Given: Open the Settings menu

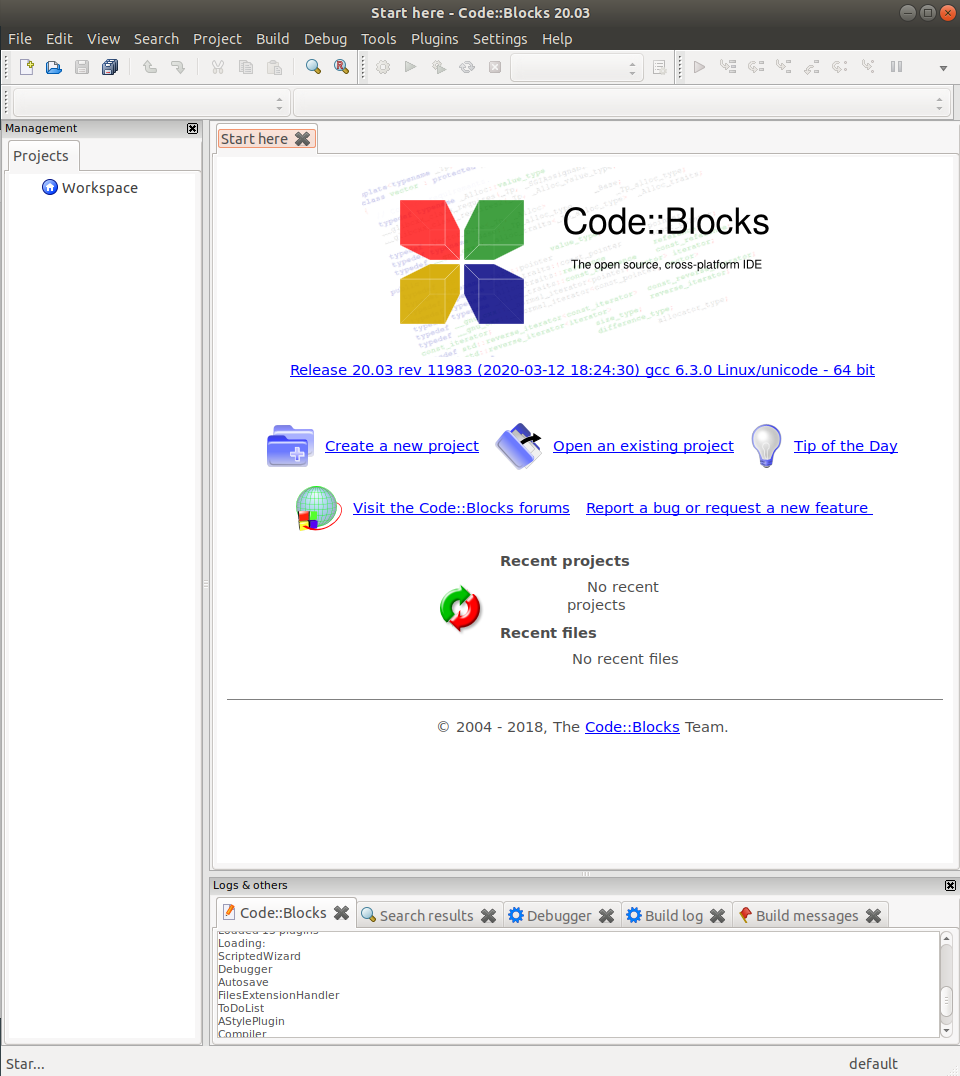Looking at the screenshot, I should [500, 39].
